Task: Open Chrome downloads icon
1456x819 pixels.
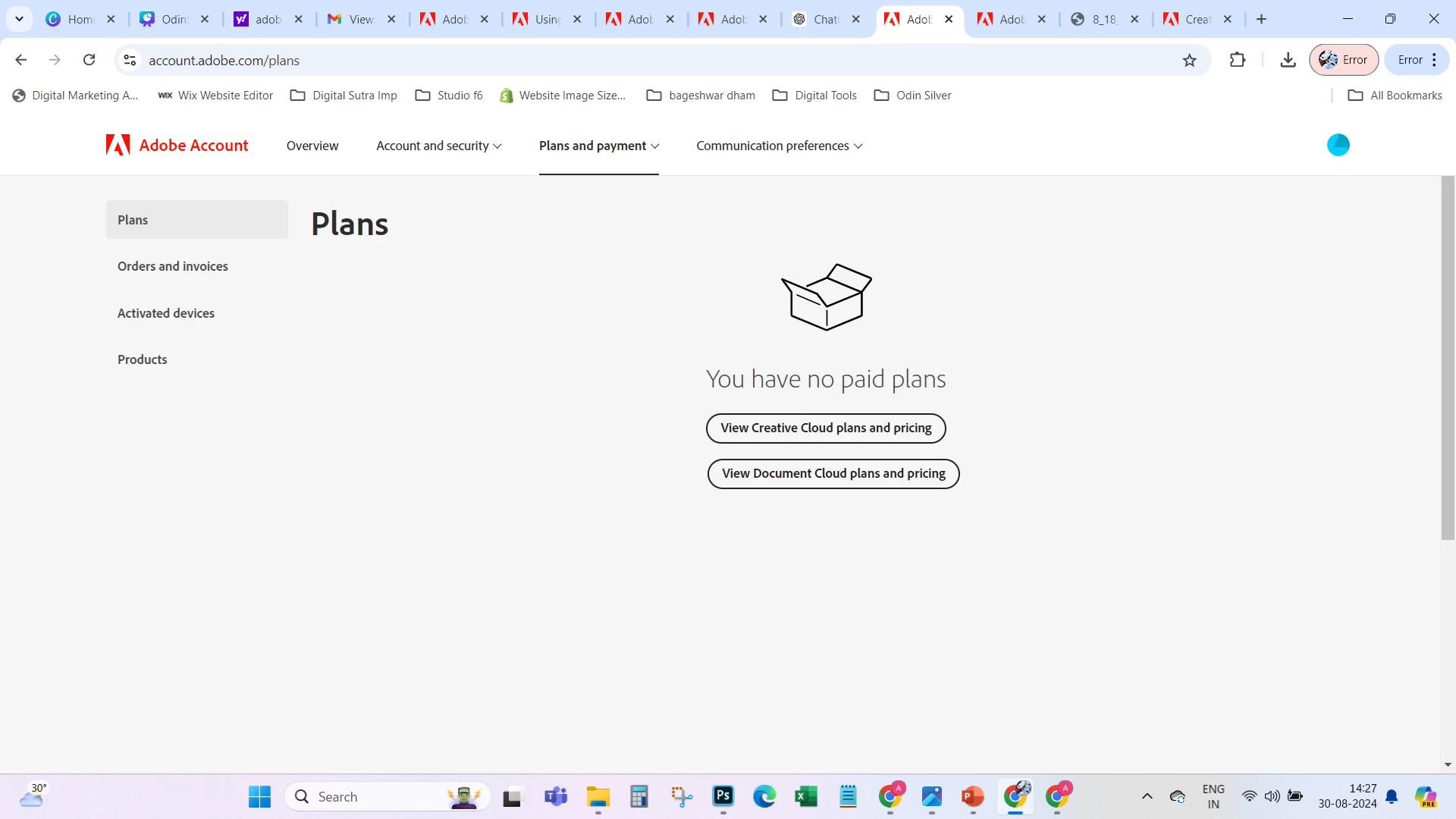Action: coord(1288,60)
